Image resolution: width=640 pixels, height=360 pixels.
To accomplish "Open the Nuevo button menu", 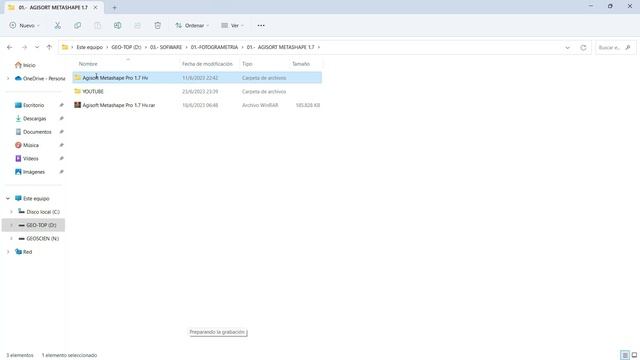I will 24,25.
